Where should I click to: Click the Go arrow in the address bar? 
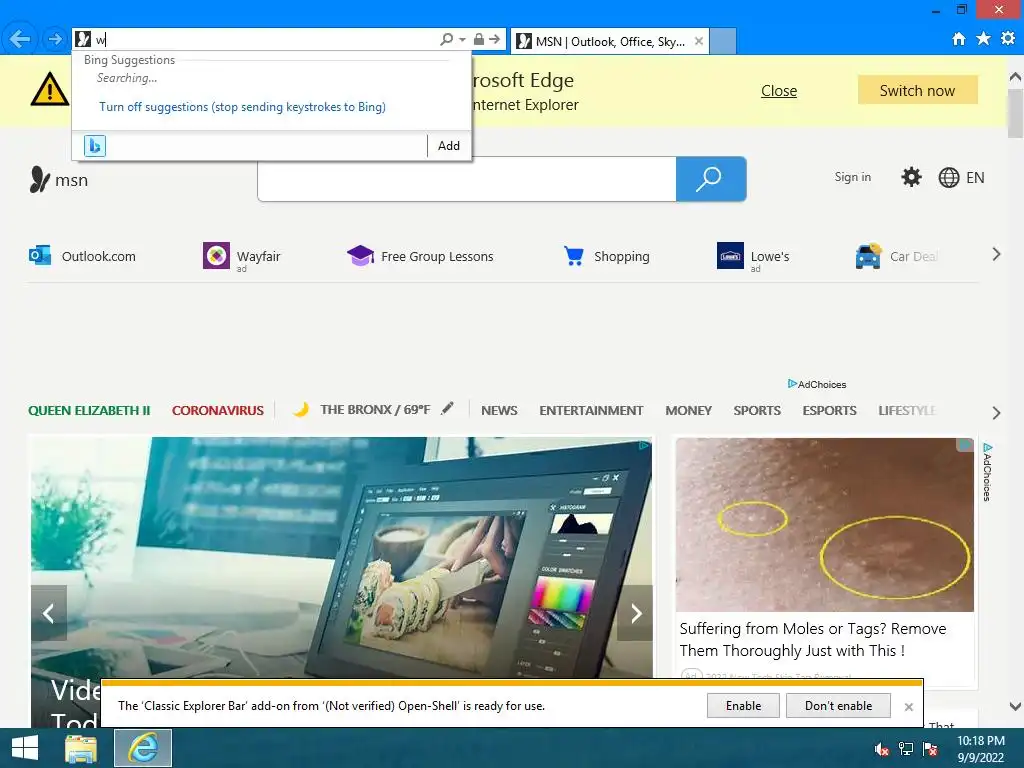(495, 39)
